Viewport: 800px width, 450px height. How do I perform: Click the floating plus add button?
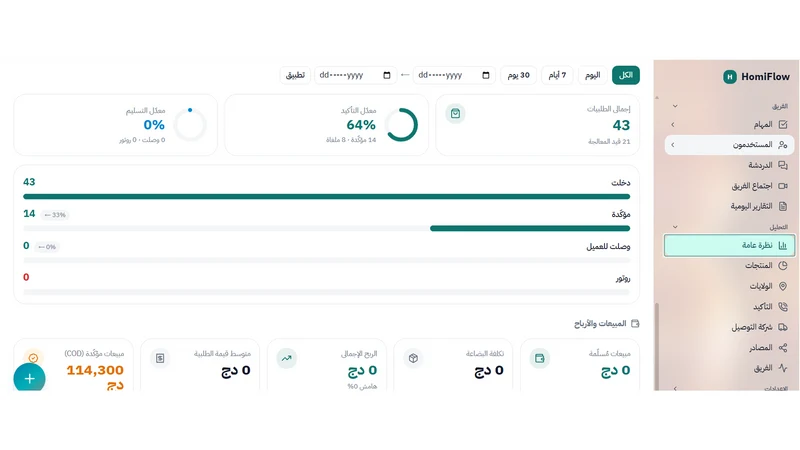click(30, 378)
